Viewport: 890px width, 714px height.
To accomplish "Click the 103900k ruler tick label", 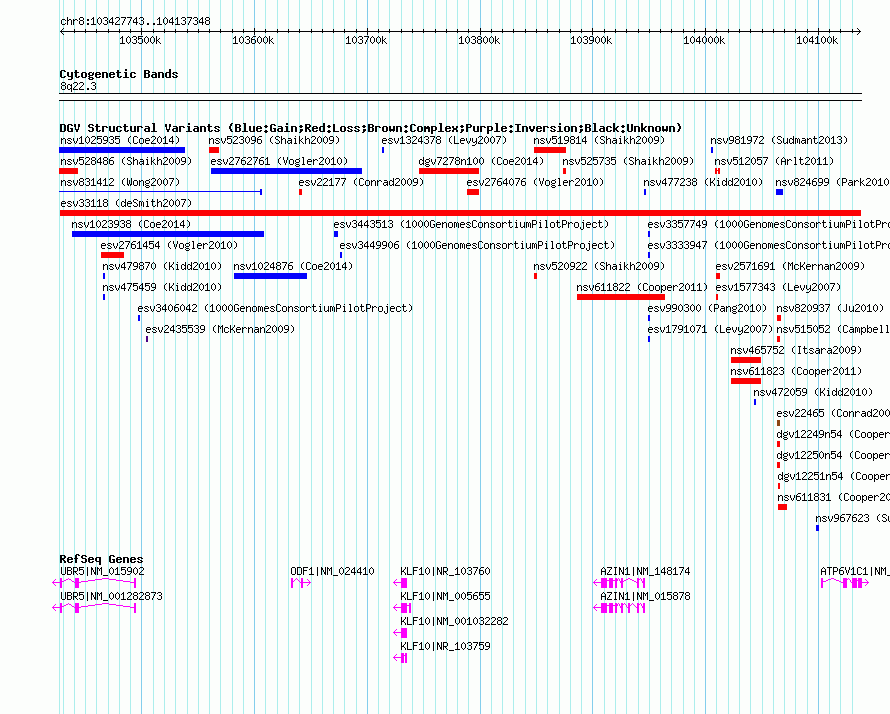I will [591, 40].
